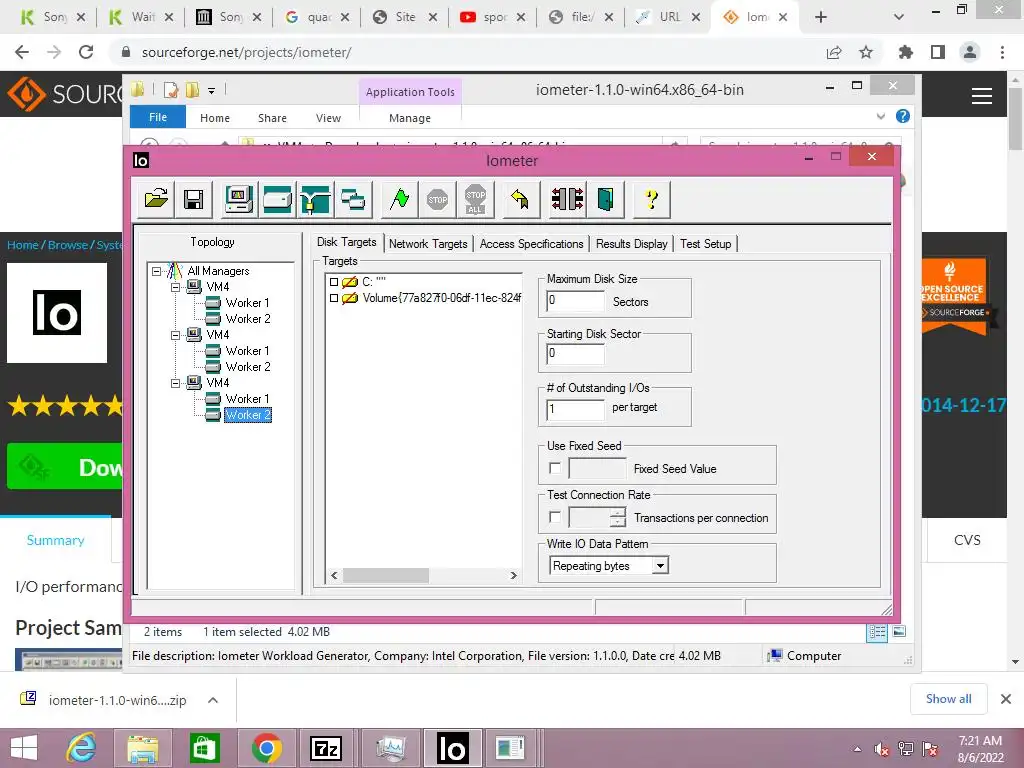Screen dimensions: 1024x768
Task: Check the Volume{77a827f0 target box
Action: click(x=334, y=298)
